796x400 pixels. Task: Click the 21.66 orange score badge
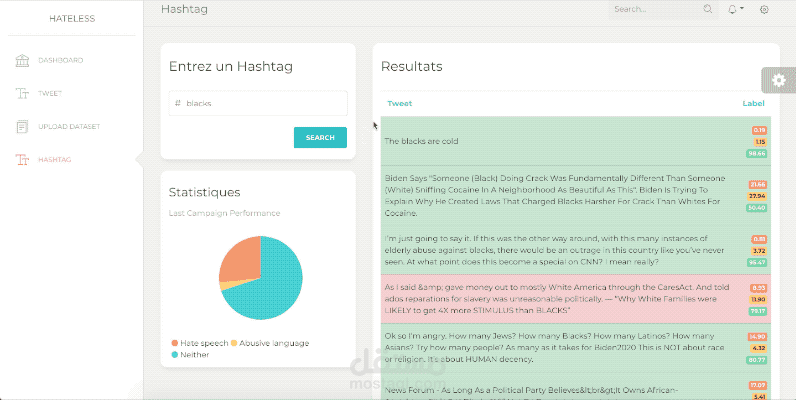click(x=757, y=185)
